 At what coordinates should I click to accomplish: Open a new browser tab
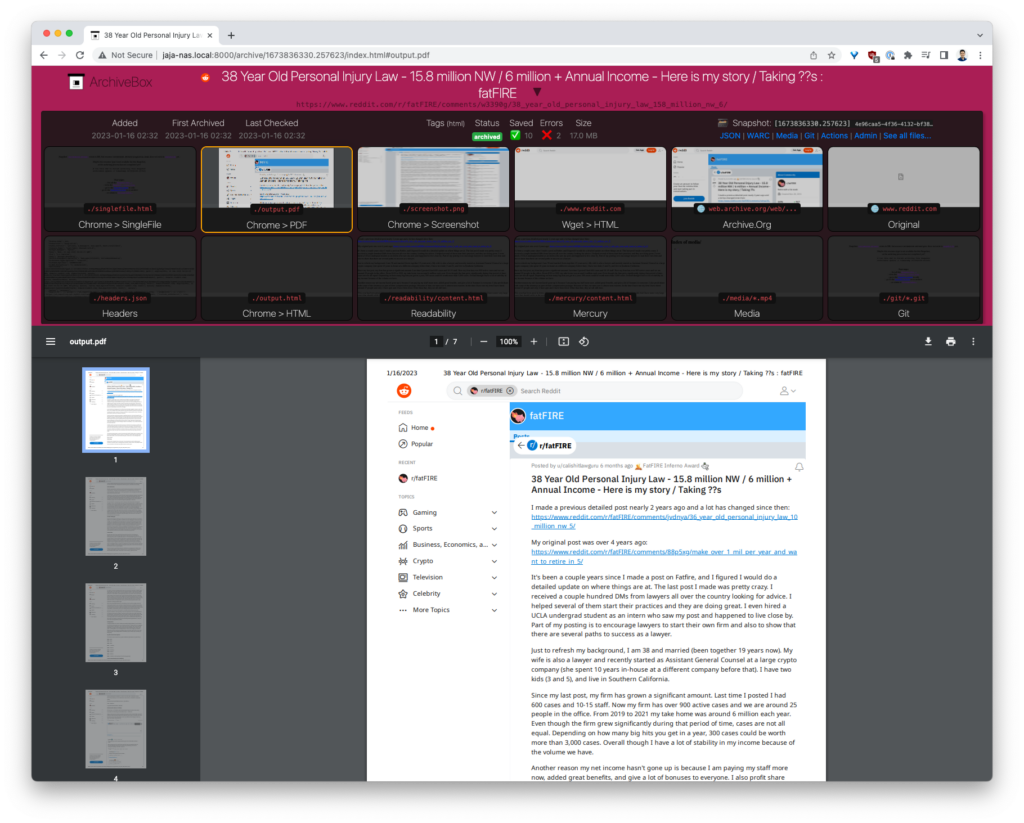pos(231,35)
